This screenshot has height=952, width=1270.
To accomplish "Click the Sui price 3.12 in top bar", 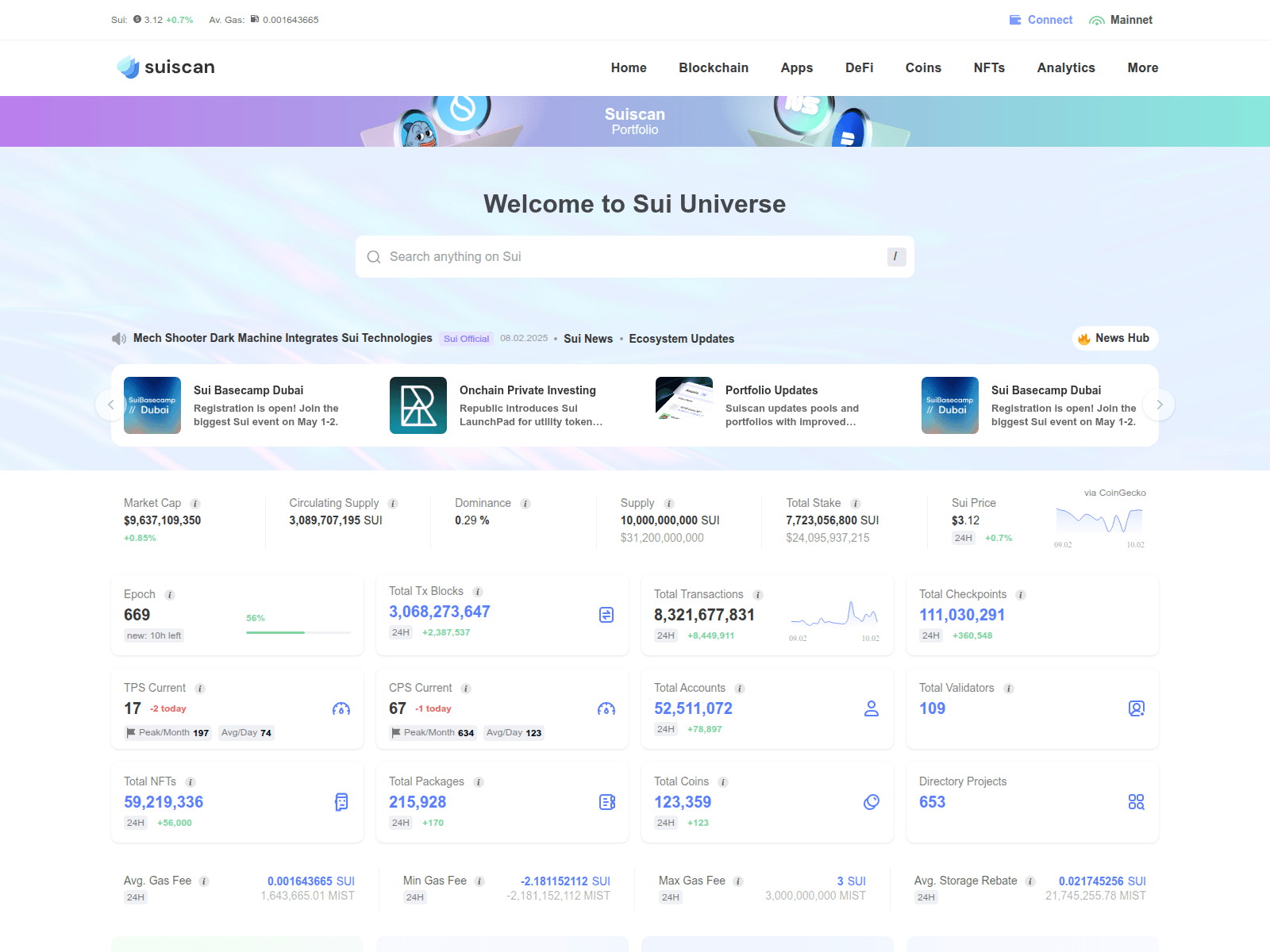I will pyautogui.click(x=153, y=20).
